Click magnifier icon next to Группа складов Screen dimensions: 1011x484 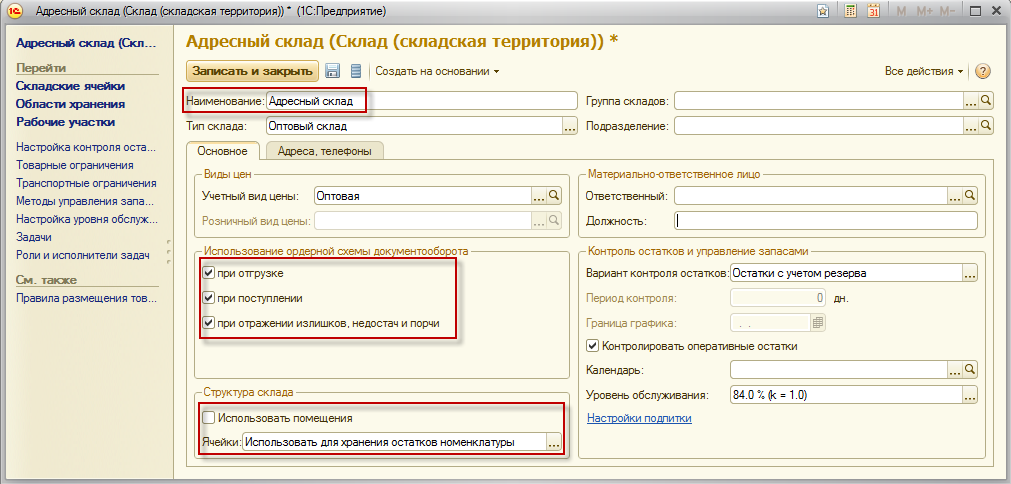(x=986, y=100)
